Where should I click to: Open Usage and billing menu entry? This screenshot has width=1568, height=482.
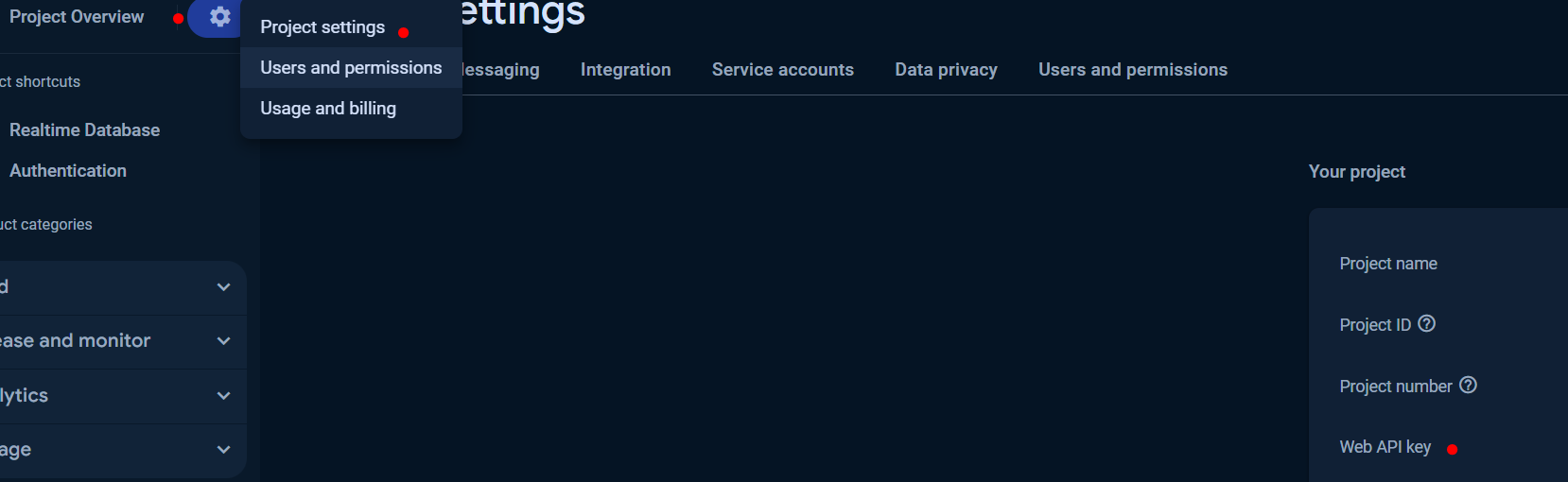pos(328,109)
